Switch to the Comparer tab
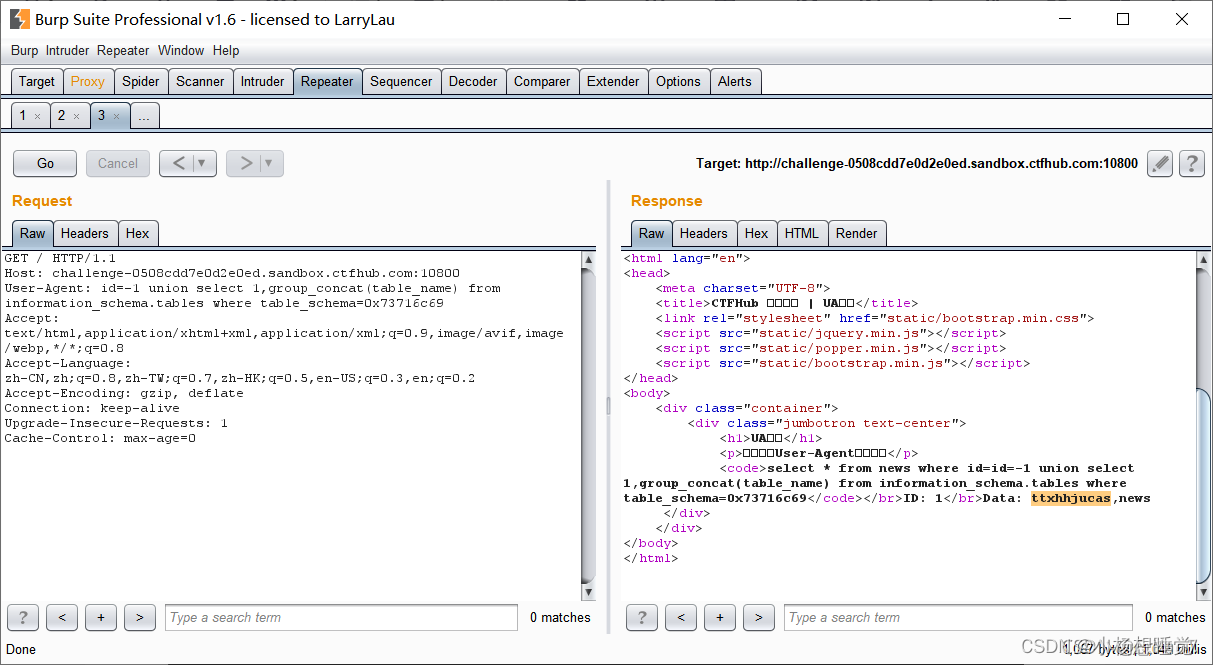 pos(542,82)
